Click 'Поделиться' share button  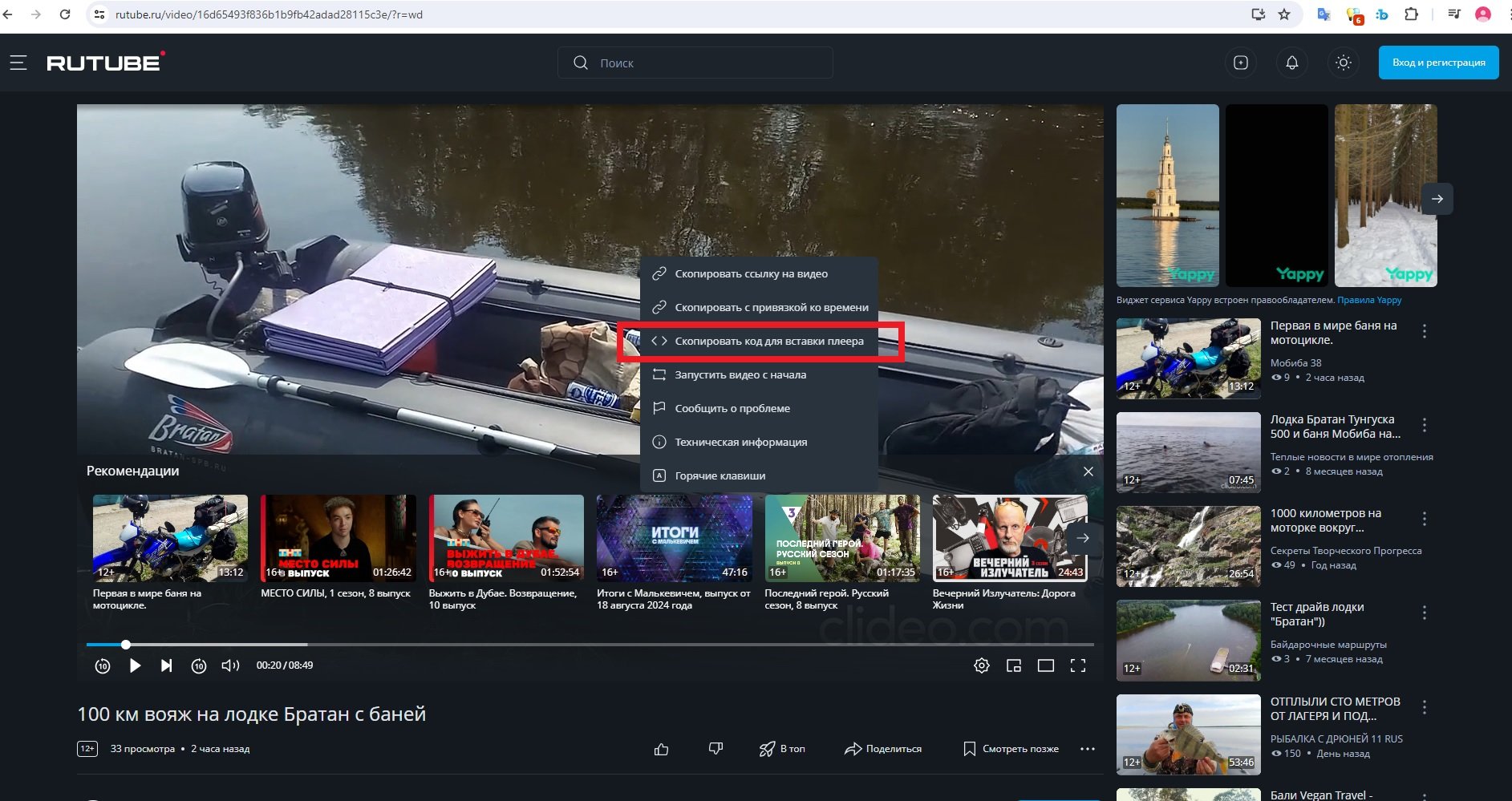[883, 749]
